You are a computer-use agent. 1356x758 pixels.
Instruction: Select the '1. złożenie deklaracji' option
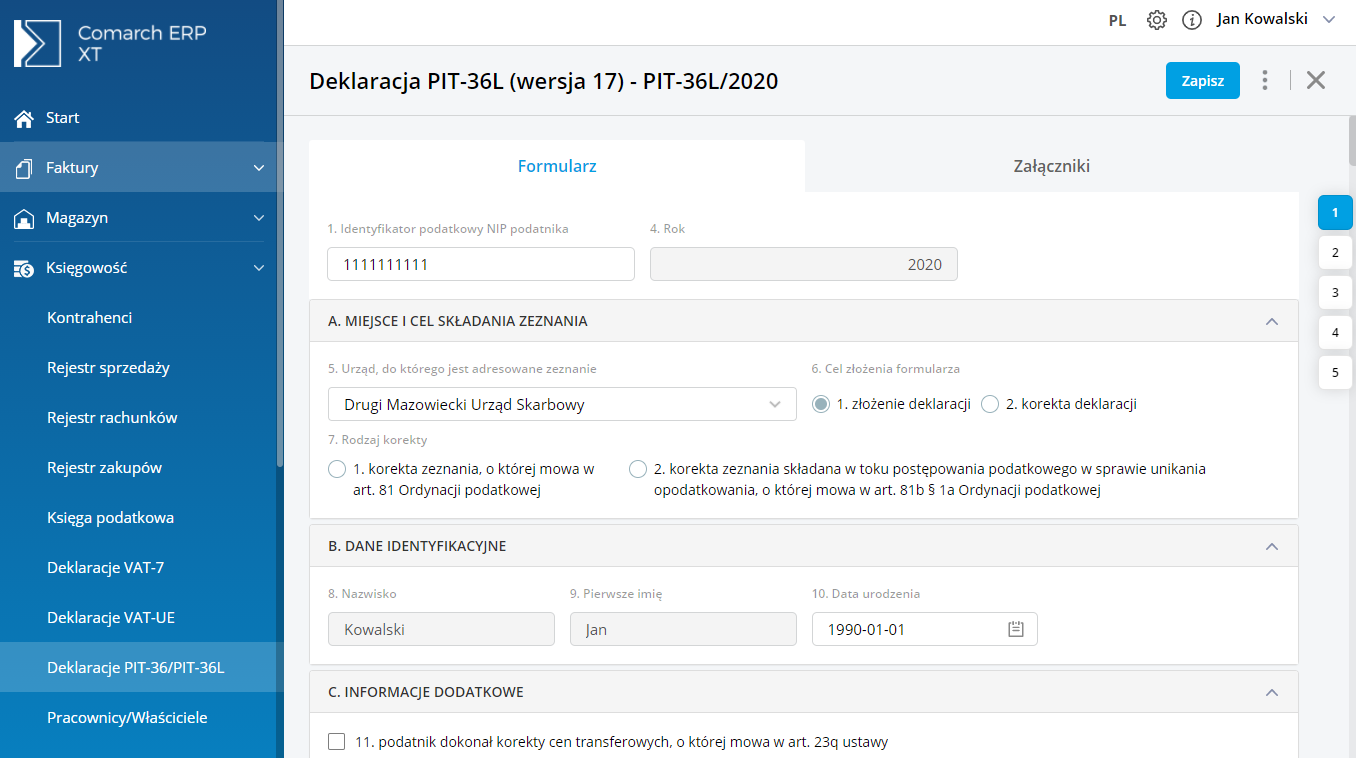tap(821, 404)
